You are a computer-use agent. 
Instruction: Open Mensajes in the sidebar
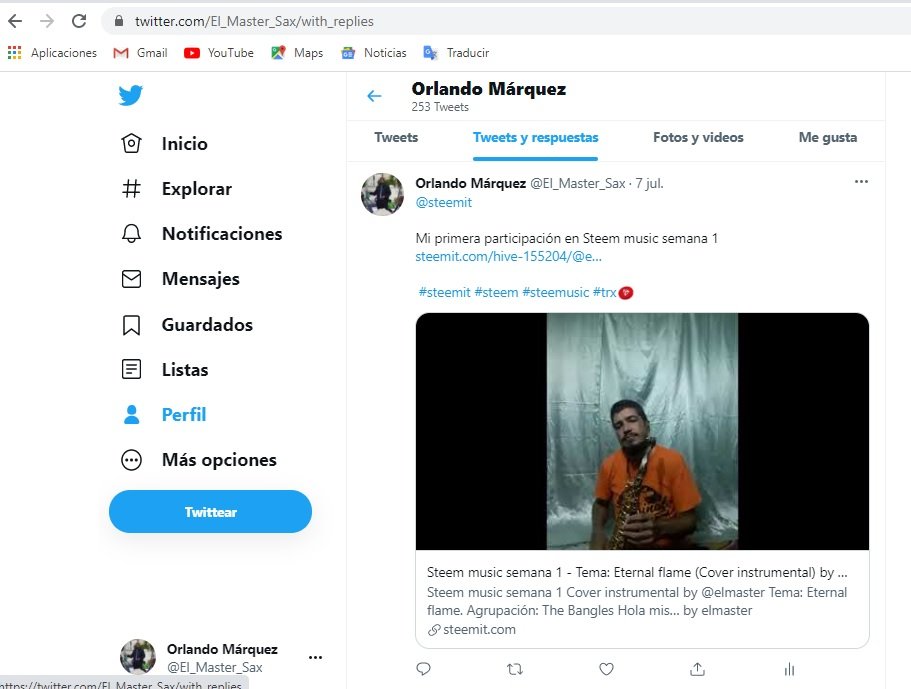tap(200, 279)
